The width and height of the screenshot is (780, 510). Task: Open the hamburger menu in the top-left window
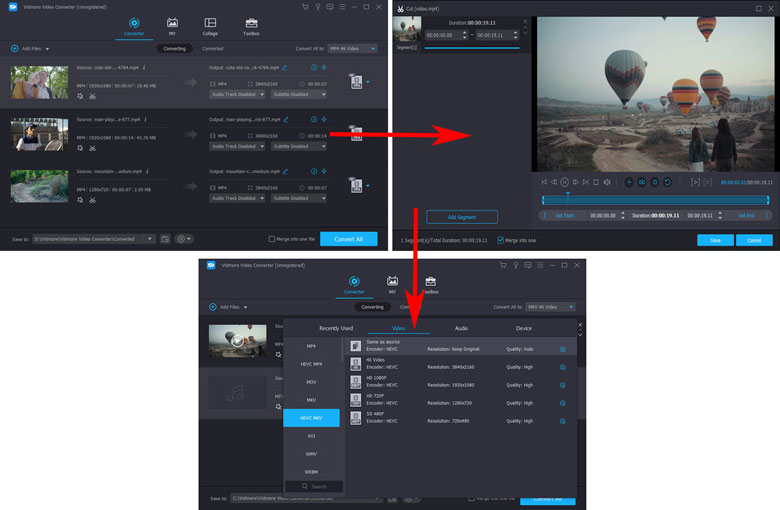click(x=342, y=7)
